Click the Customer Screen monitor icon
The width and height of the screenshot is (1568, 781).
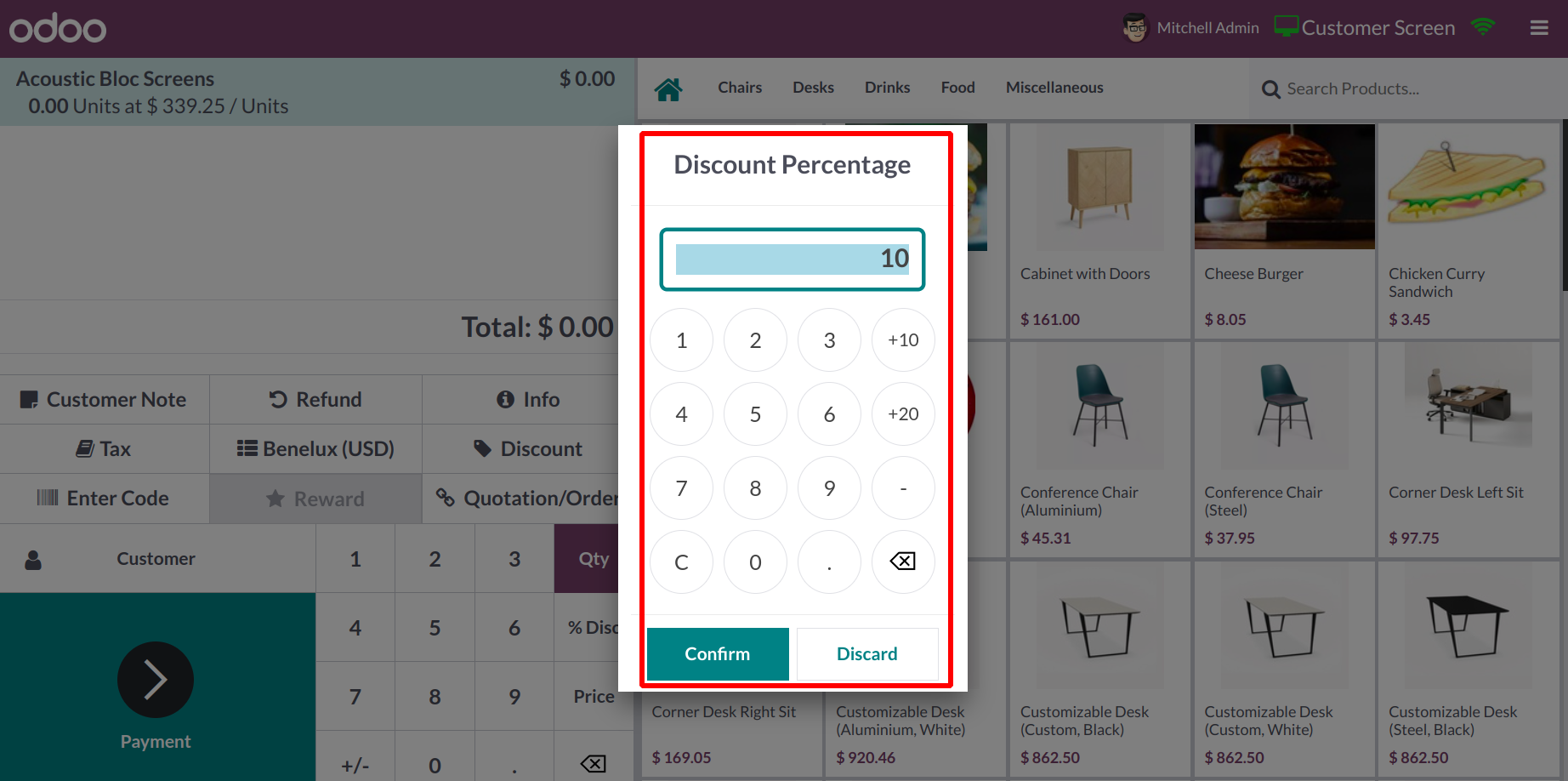1287,27
